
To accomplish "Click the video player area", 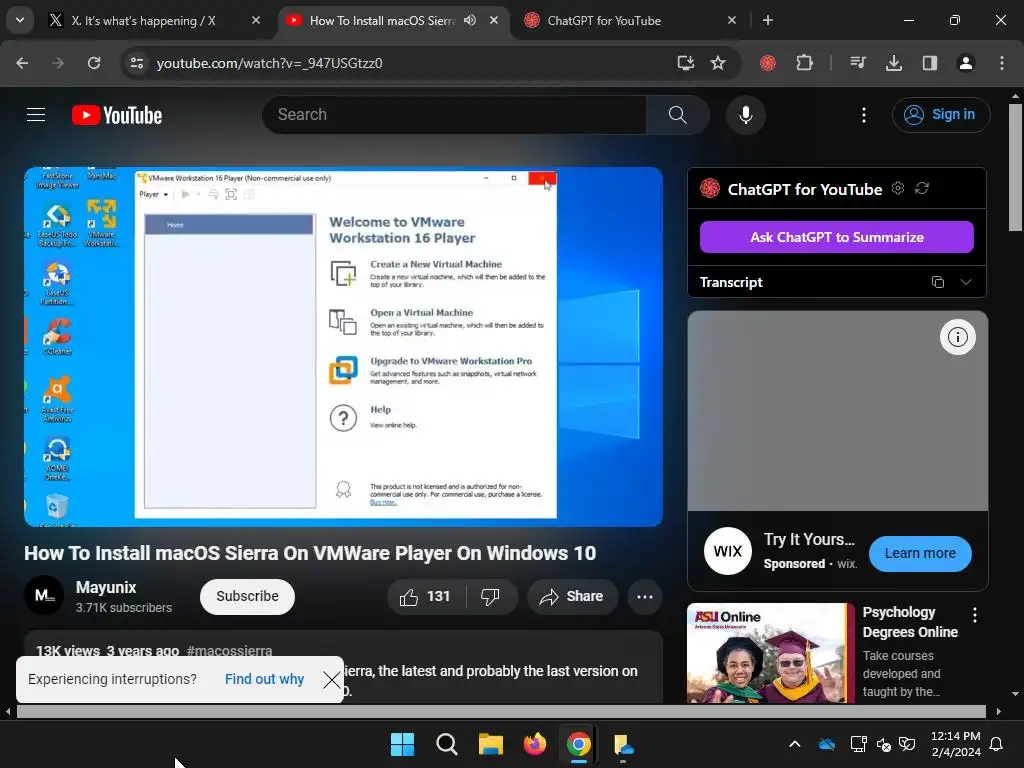I will [x=344, y=347].
